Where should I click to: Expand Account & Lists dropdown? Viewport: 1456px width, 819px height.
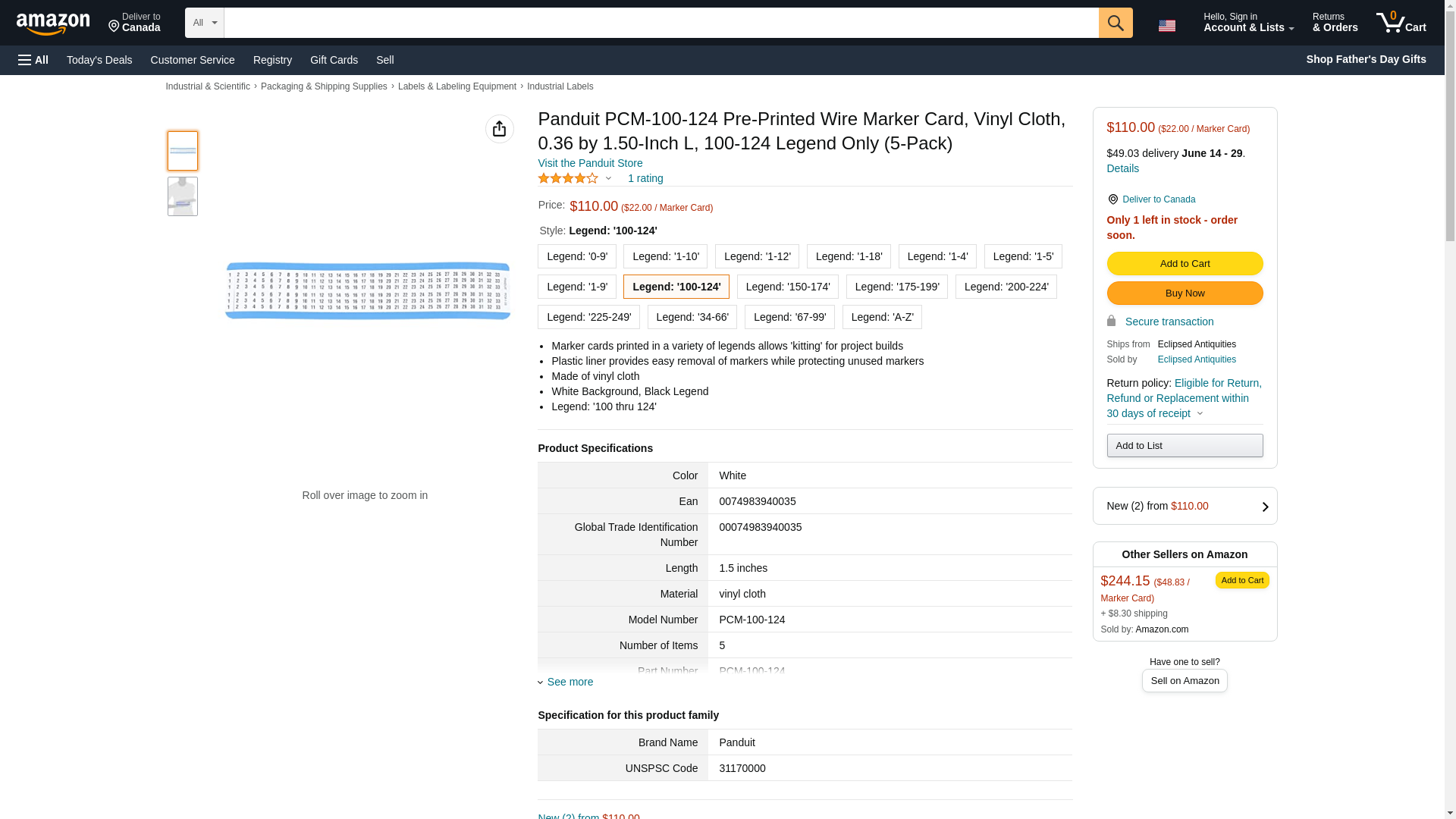click(1247, 23)
